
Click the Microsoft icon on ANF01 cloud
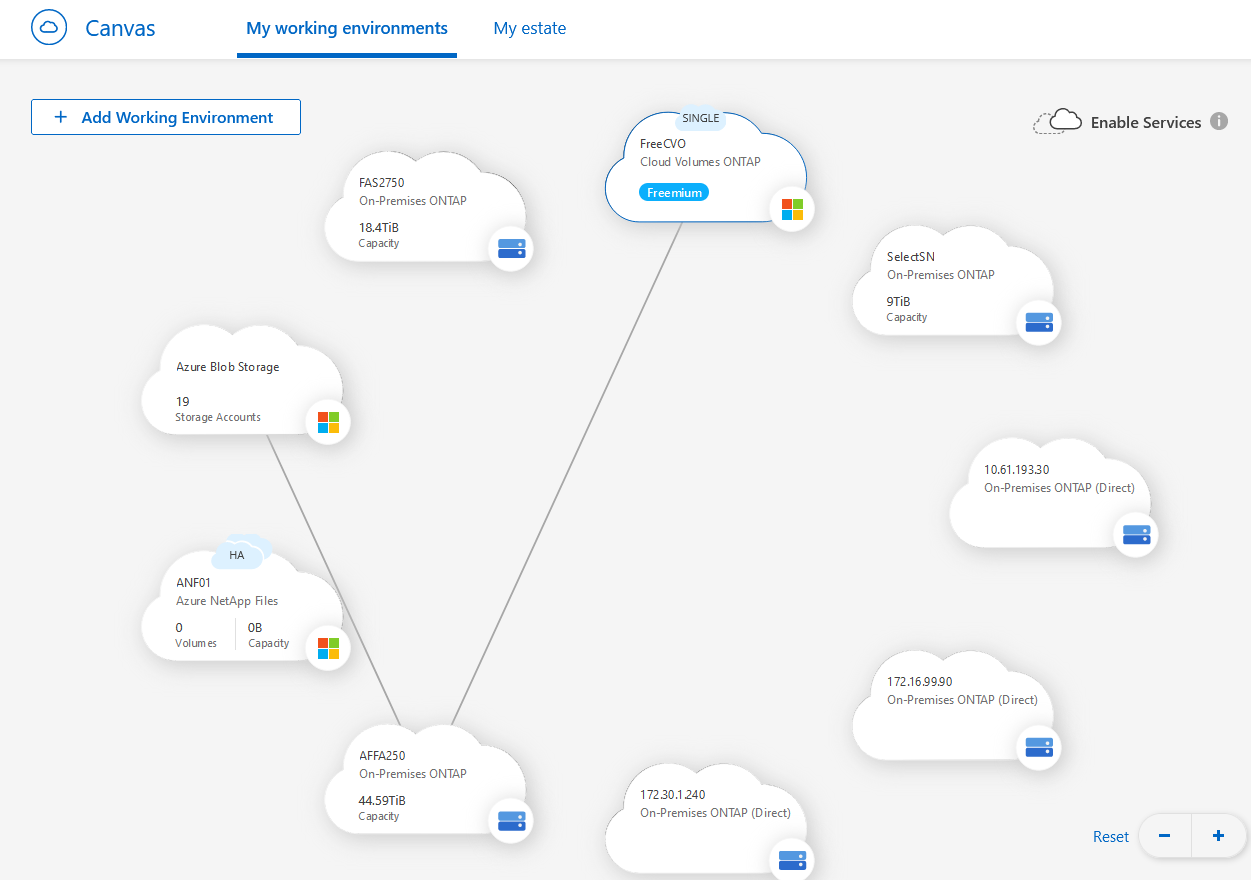328,648
